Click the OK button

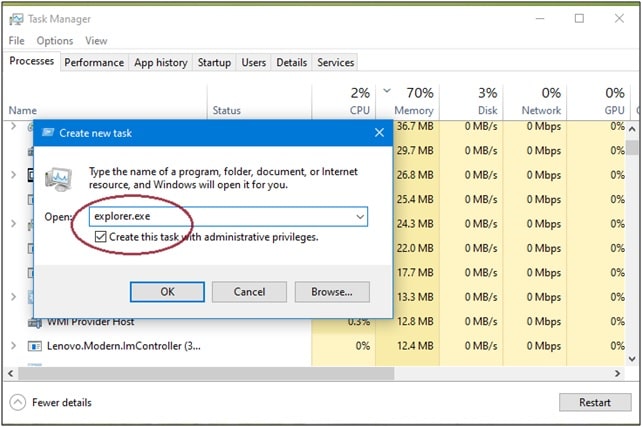167,292
